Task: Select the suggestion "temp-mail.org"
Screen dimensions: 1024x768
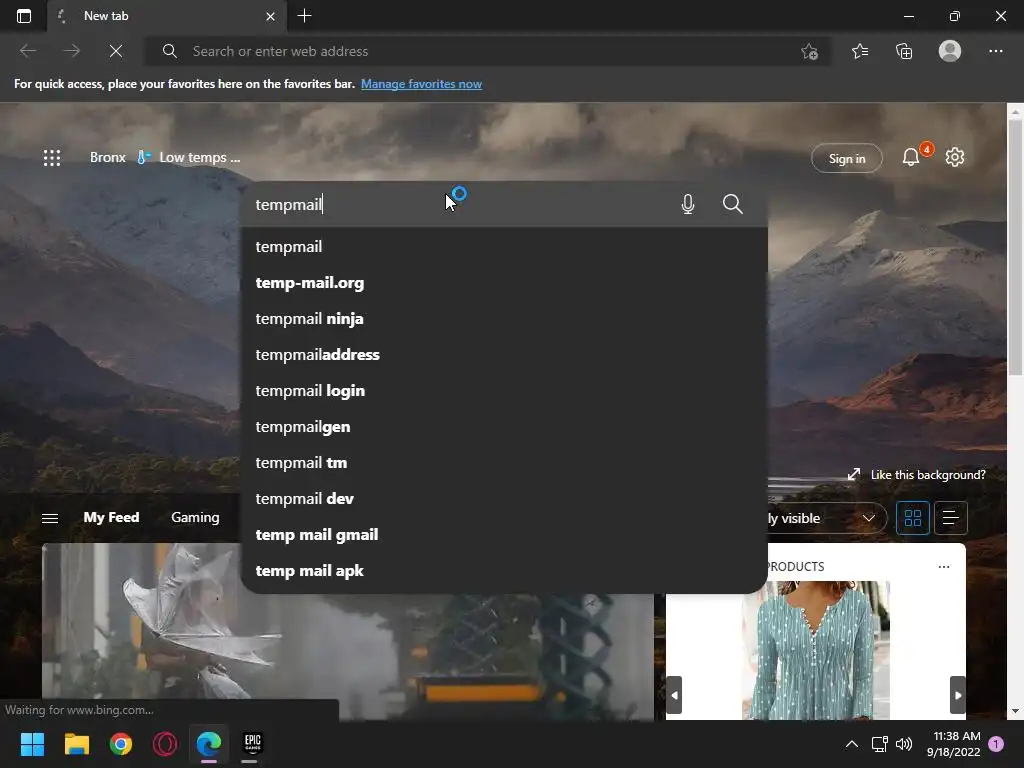Action: coord(504,283)
